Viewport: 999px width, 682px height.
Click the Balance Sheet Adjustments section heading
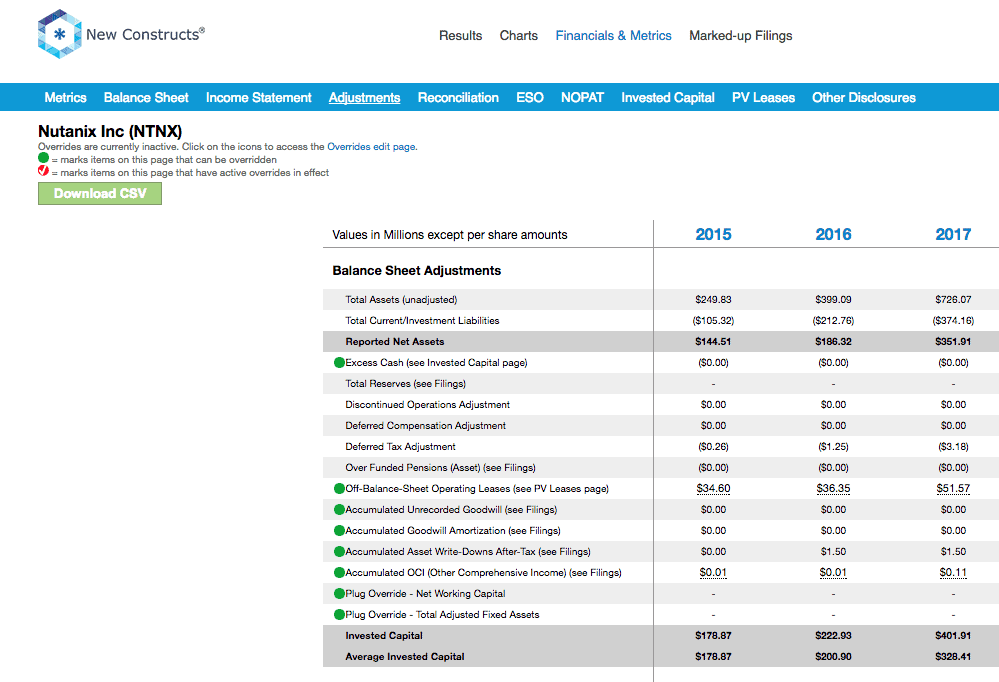(417, 271)
